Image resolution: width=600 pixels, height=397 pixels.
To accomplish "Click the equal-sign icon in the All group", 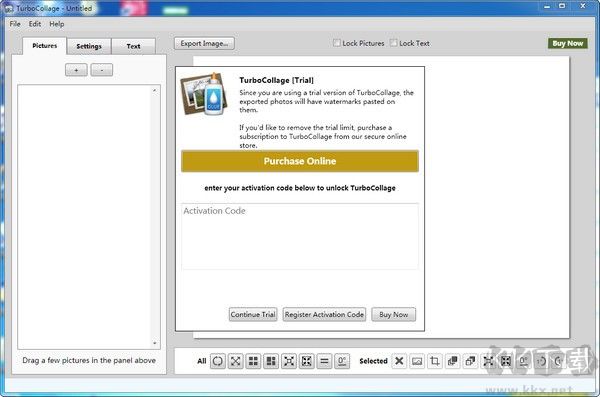I will click(x=324, y=361).
